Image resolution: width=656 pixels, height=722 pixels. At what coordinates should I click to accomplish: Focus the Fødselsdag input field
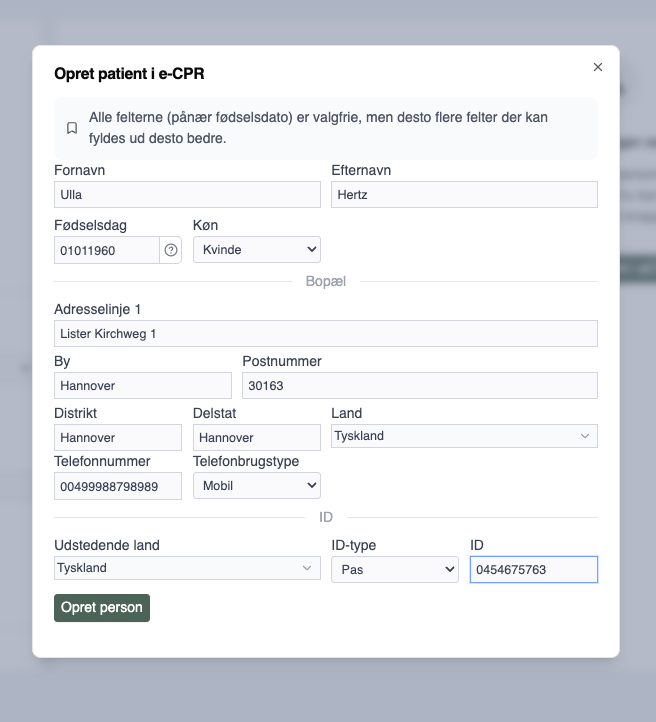(x=107, y=250)
